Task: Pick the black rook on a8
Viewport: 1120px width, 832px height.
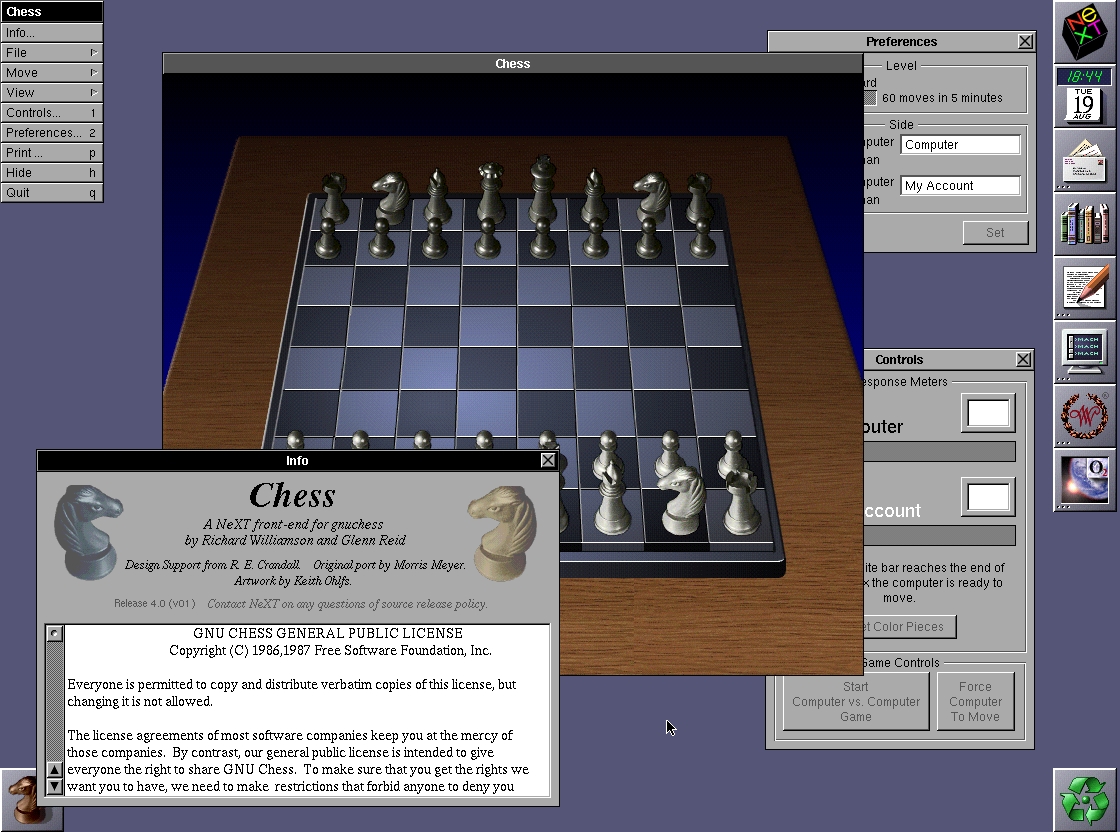Action: pyautogui.click(x=333, y=197)
